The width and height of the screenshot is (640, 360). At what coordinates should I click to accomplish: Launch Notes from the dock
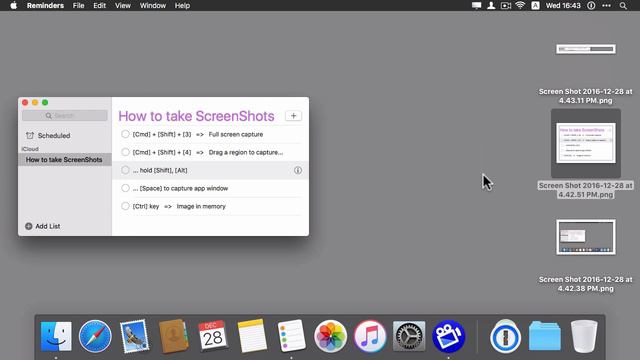252,336
